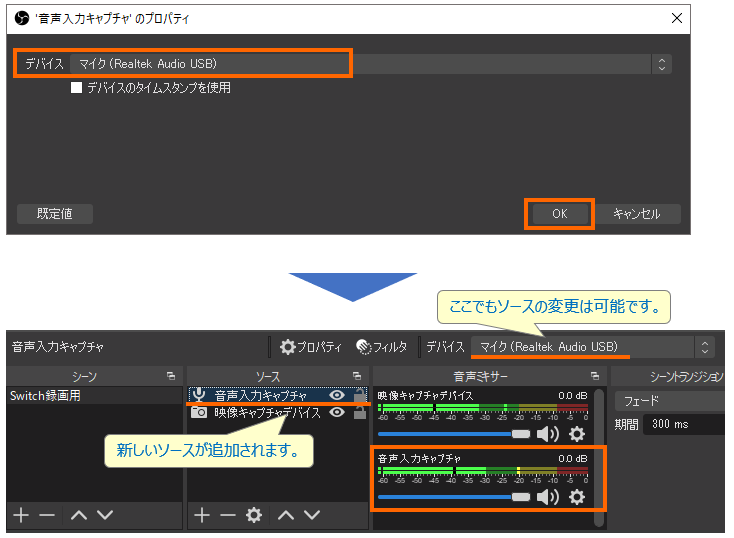Enable デバイスのタイムスタンプを使用 checkbox
The height and width of the screenshot is (538, 734).
tap(76, 88)
